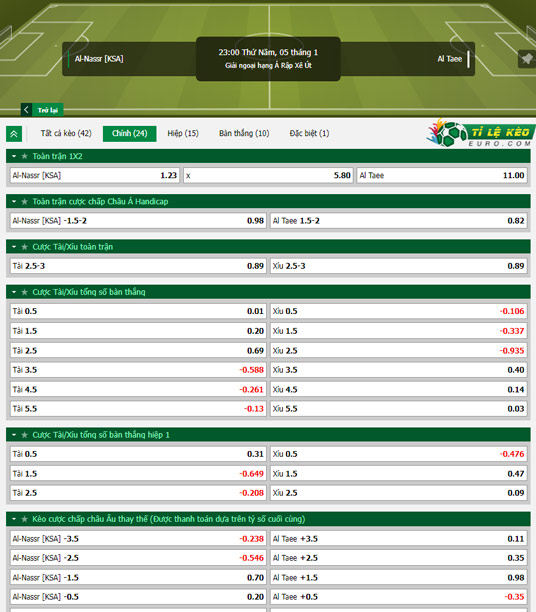This screenshot has height=612, width=536.
Task: Click the match time 23:00 Thứ Năm text
Action: point(268,52)
